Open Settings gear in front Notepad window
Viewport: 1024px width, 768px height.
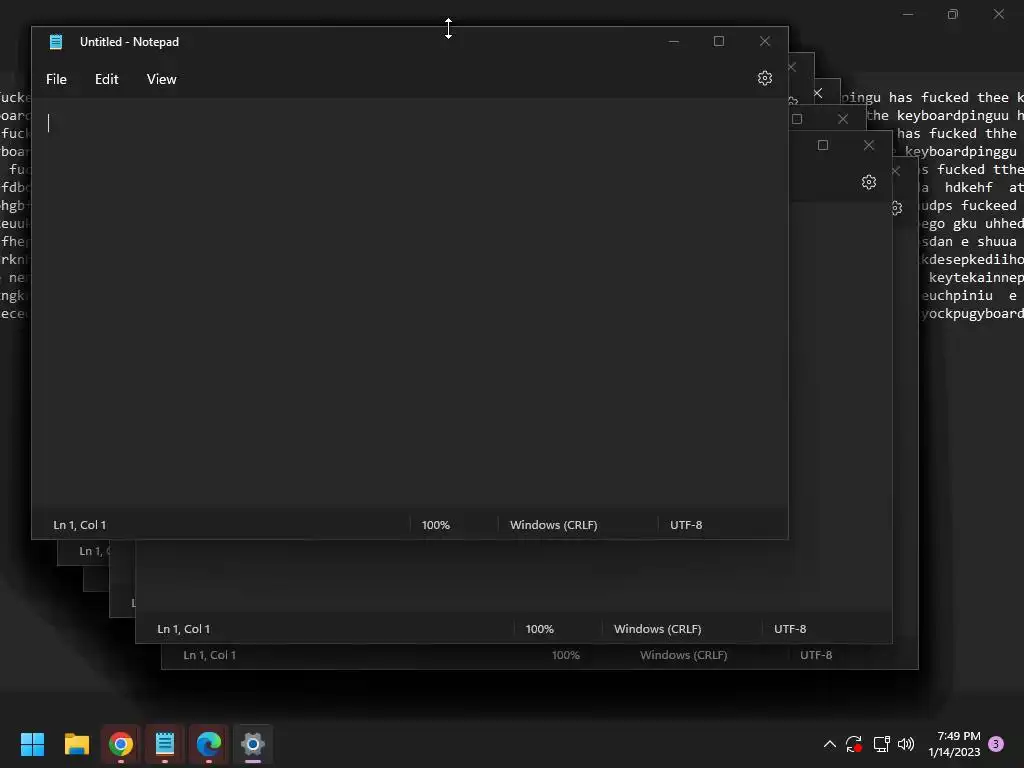tap(765, 78)
